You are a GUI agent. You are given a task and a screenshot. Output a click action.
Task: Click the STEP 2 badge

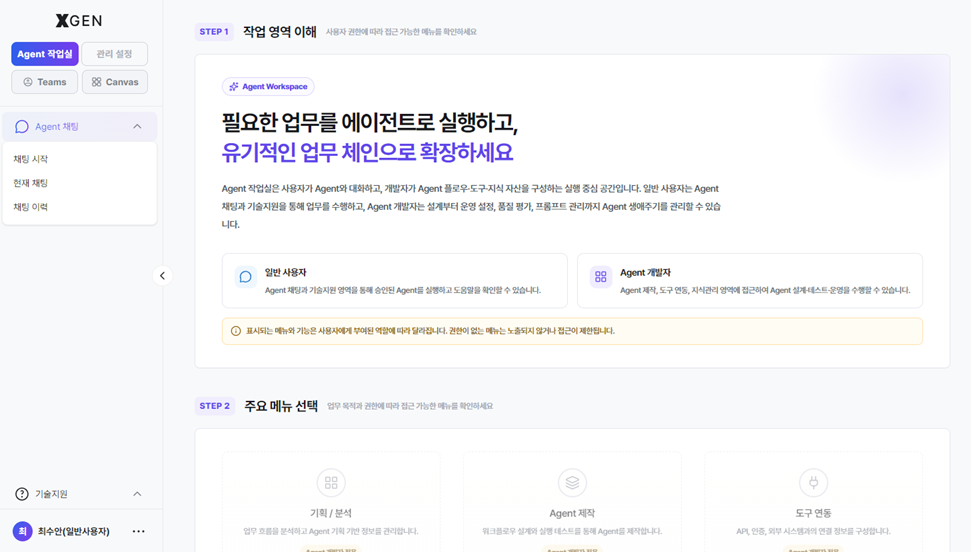click(x=214, y=406)
